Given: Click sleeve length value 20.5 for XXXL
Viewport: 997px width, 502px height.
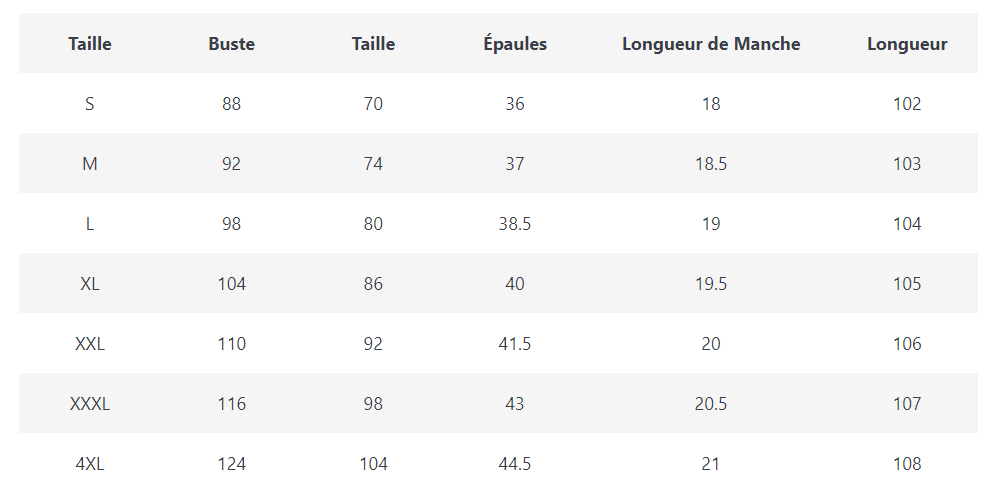Looking at the screenshot, I should (711, 404).
